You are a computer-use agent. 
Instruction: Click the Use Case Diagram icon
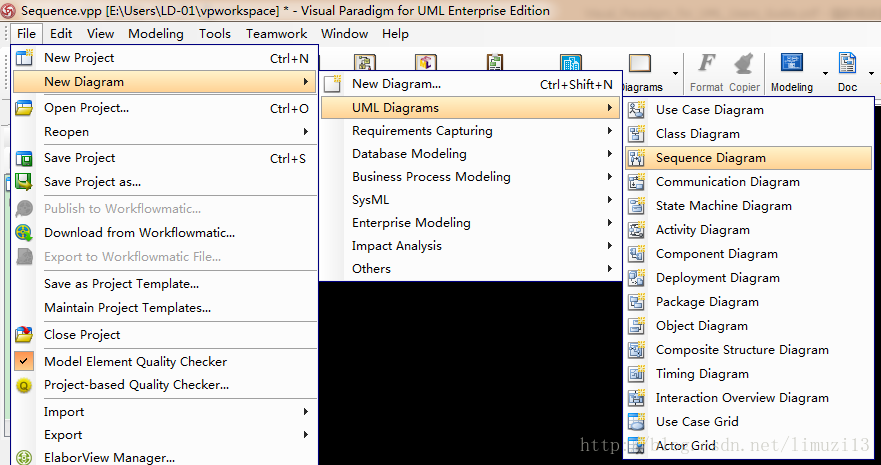636,110
